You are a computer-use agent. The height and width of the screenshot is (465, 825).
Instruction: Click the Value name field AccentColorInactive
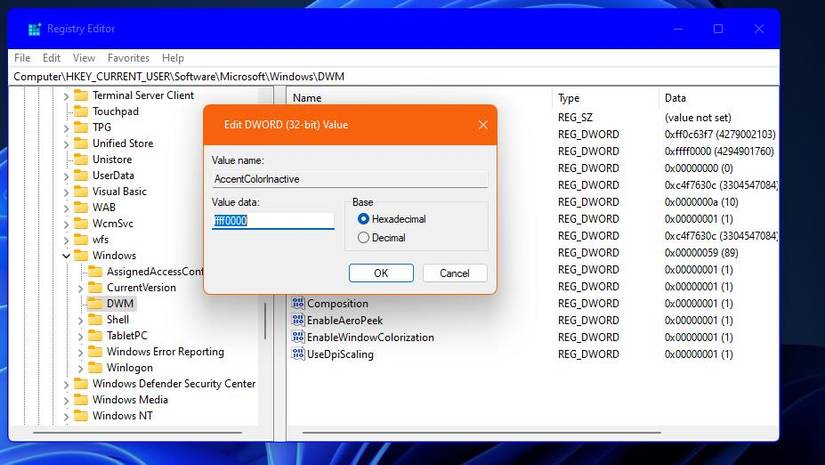[x=350, y=179]
